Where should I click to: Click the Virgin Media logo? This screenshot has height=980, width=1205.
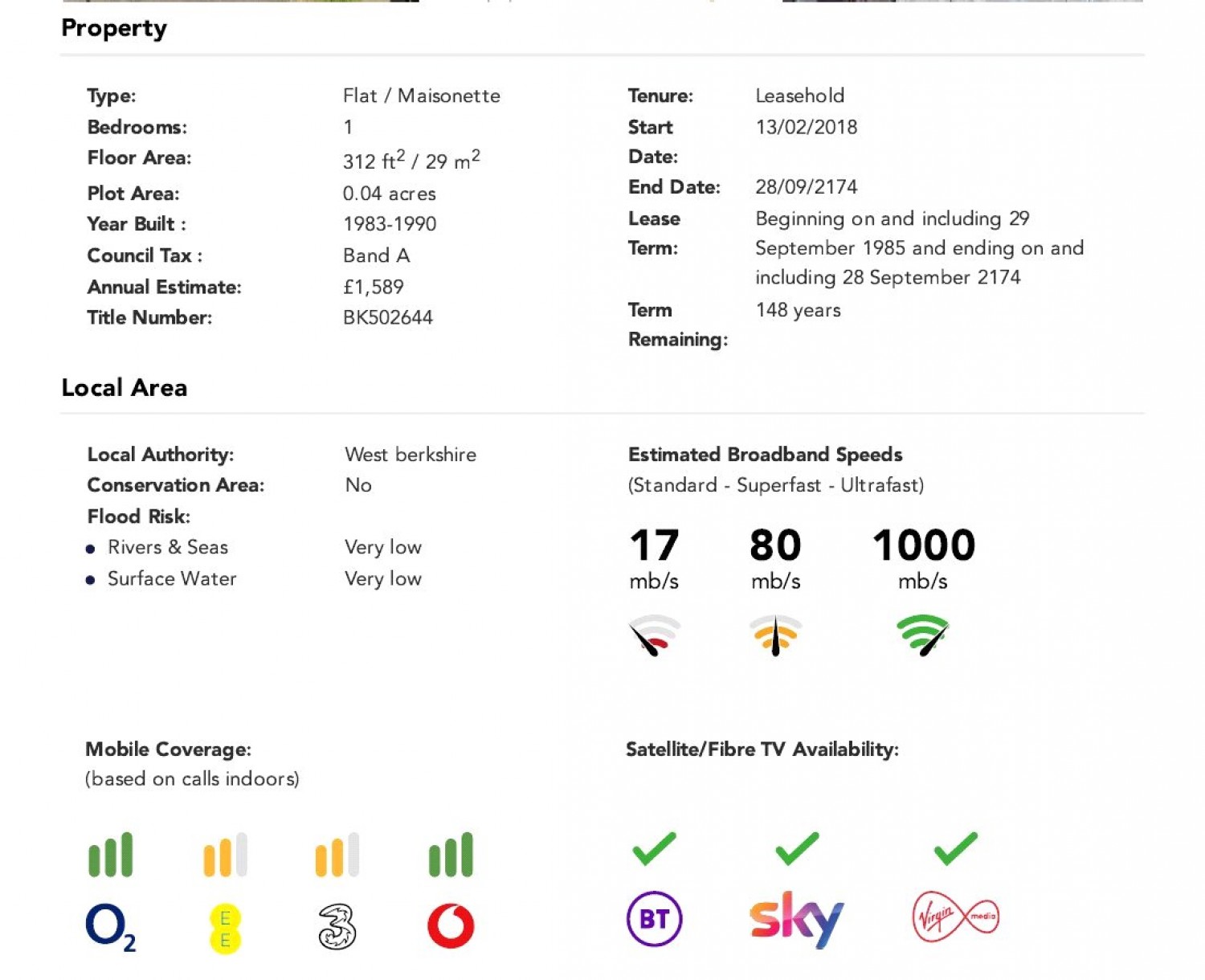tap(955, 917)
